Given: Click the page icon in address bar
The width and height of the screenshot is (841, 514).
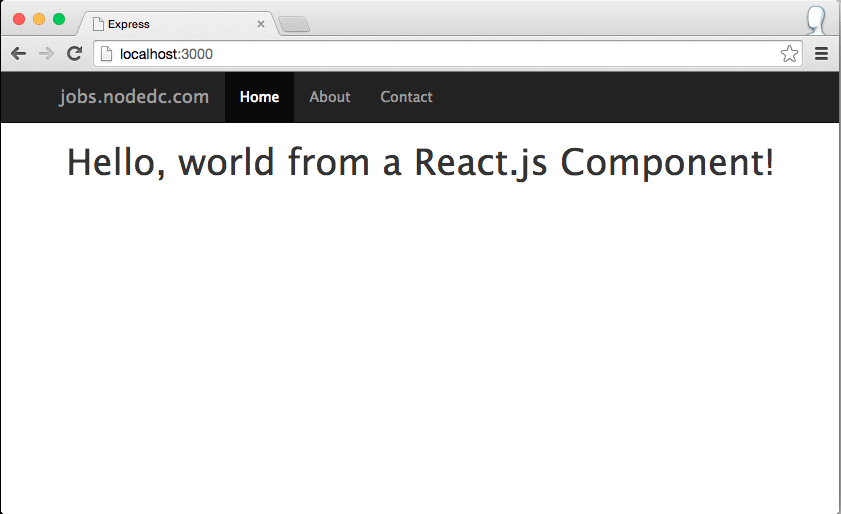Looking at the screenshot, I should click(106, 54).
